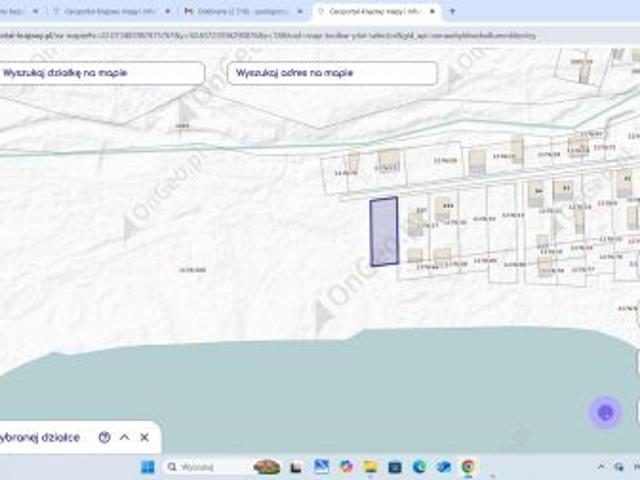Click the browser address bar URL
Screen dimensions: 640x480
(x=267, y=36)
